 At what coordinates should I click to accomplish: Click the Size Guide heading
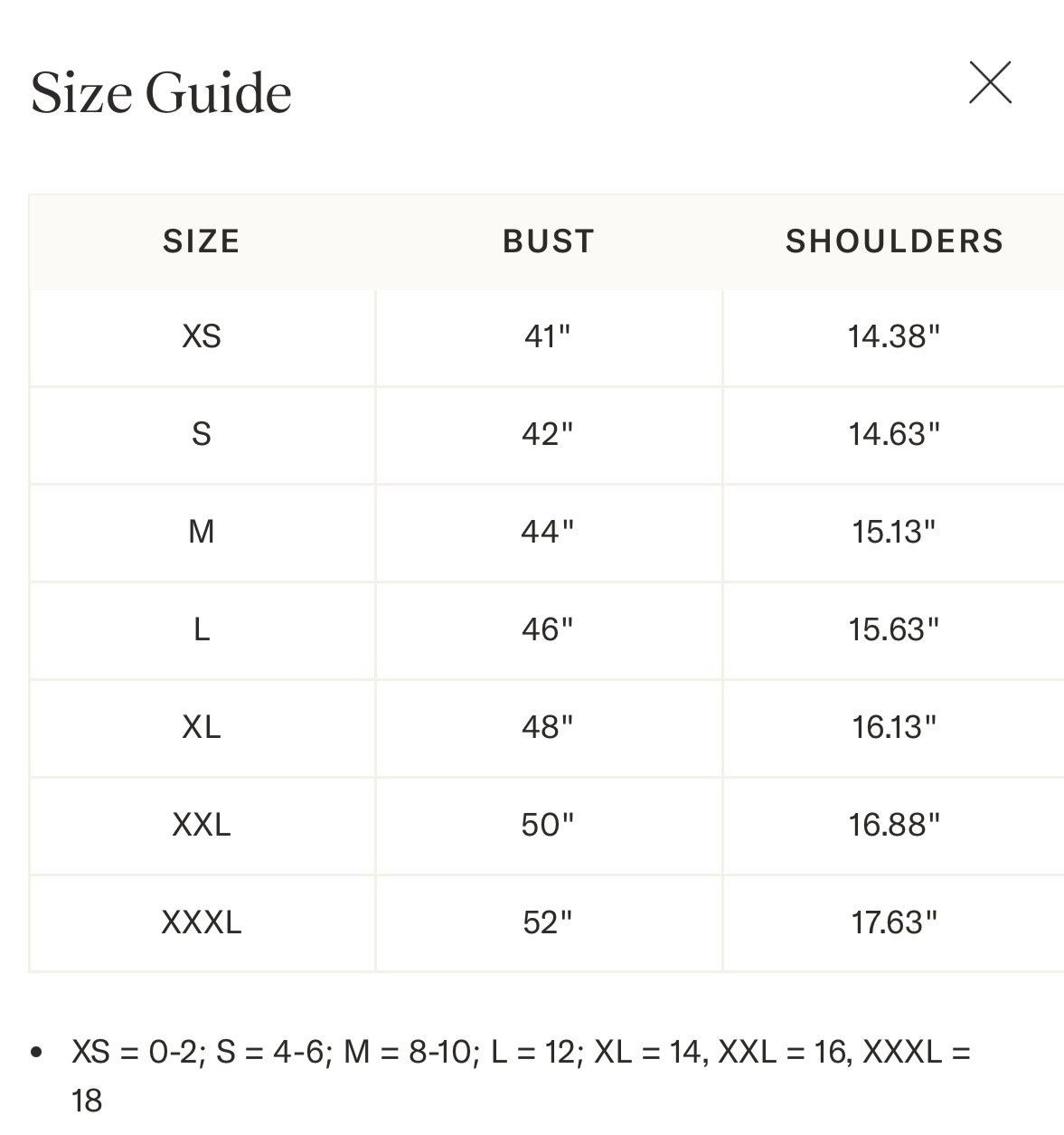(x=161, y=93)
